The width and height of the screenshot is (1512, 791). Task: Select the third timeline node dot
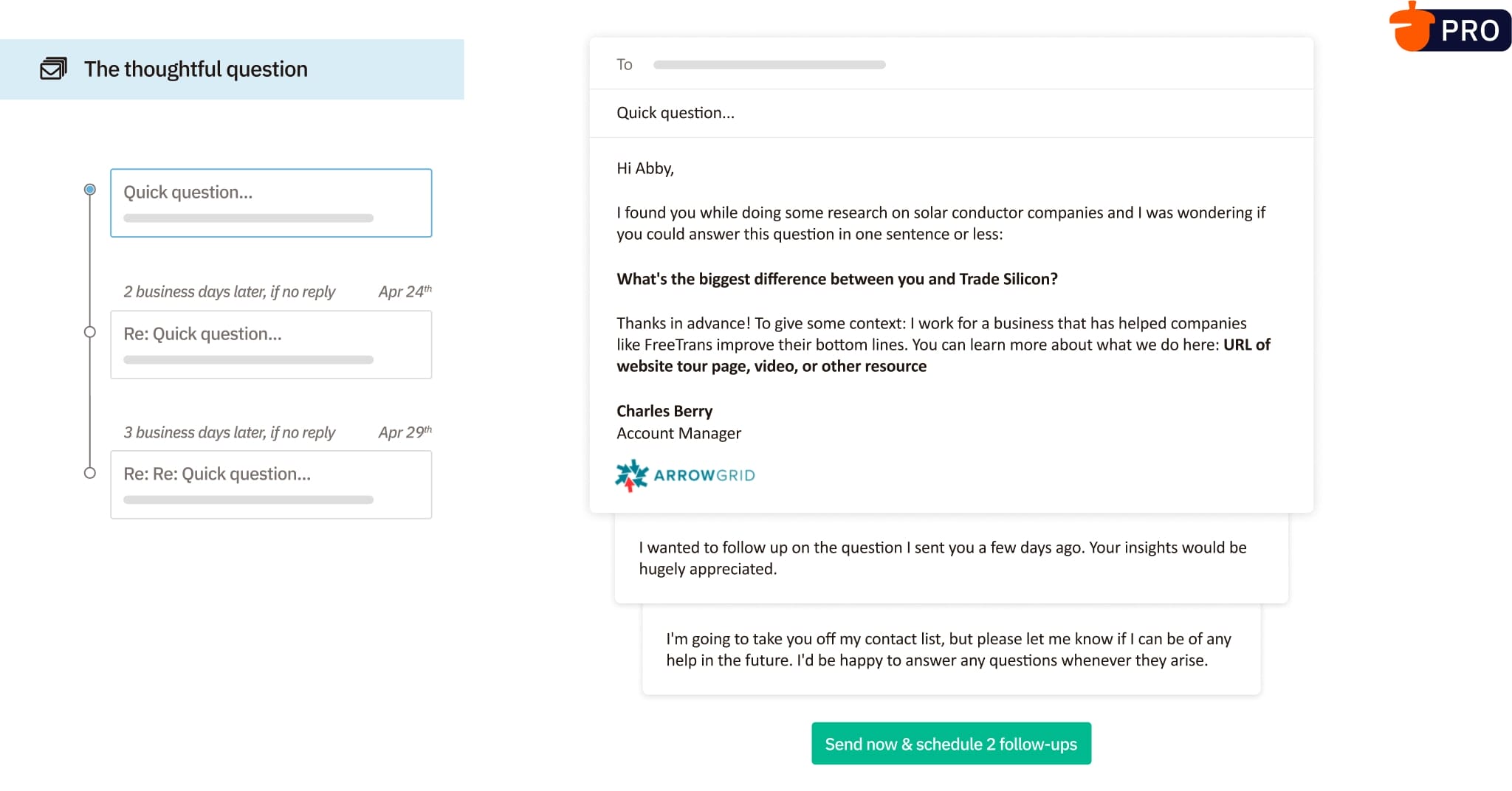coord(90,472)
